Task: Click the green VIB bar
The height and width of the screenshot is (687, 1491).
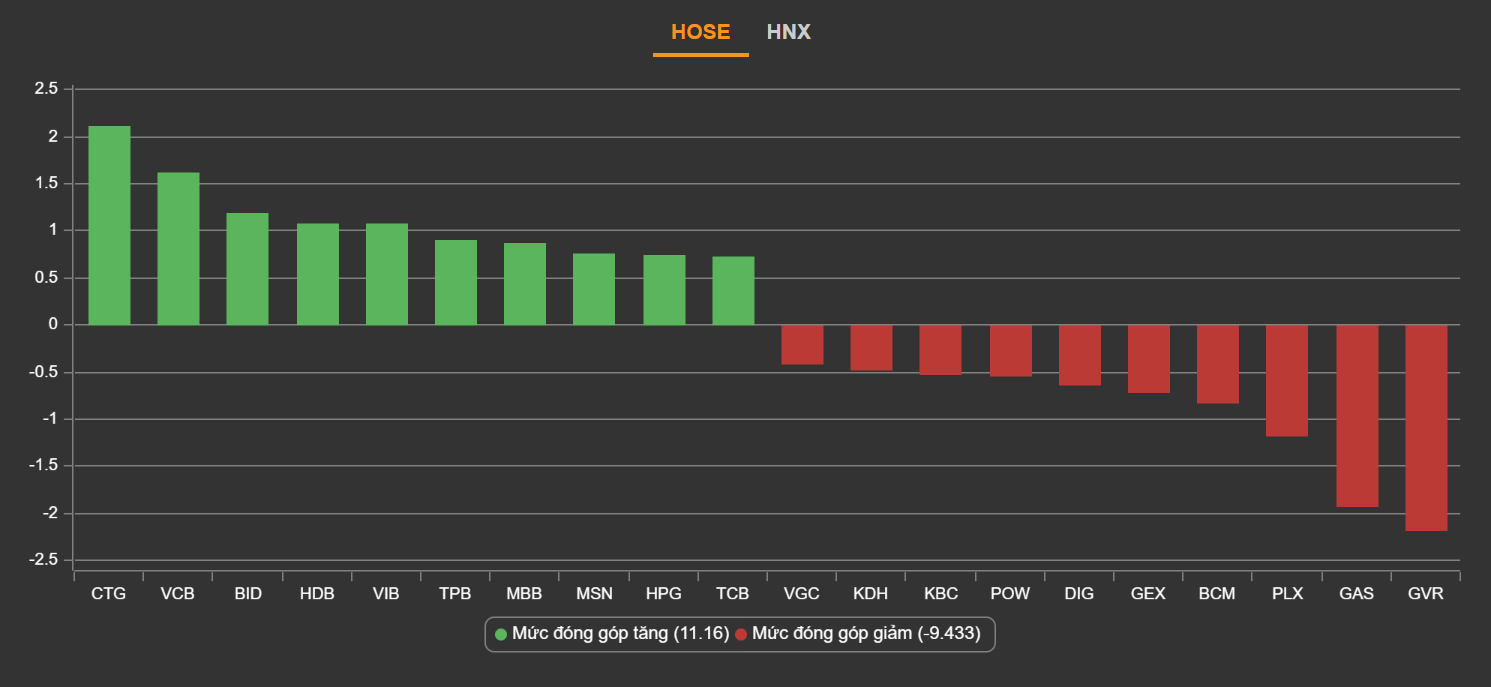Action: click(x=386, y=274)
